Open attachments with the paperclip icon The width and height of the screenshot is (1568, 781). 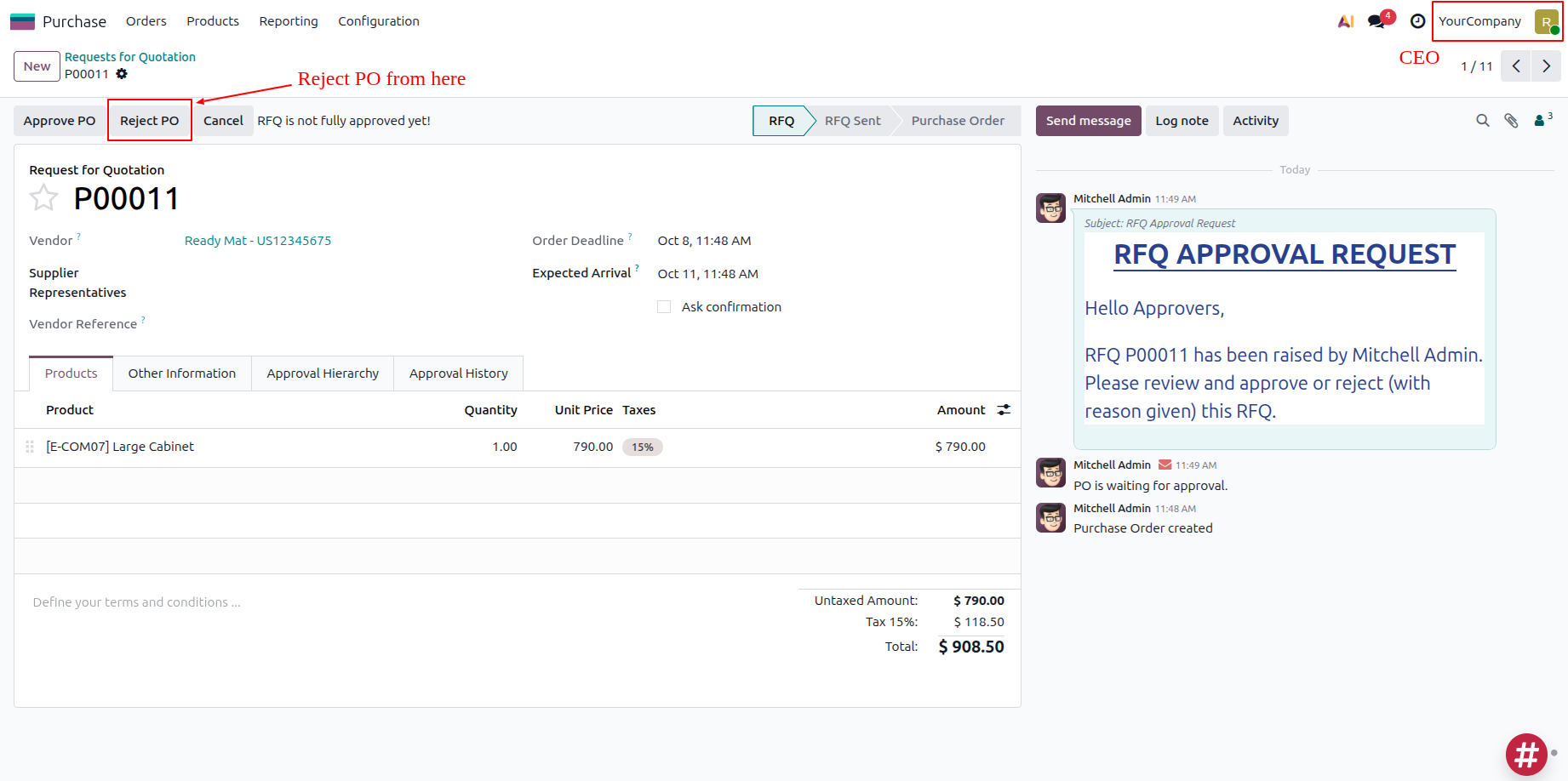click(1511, 121)
